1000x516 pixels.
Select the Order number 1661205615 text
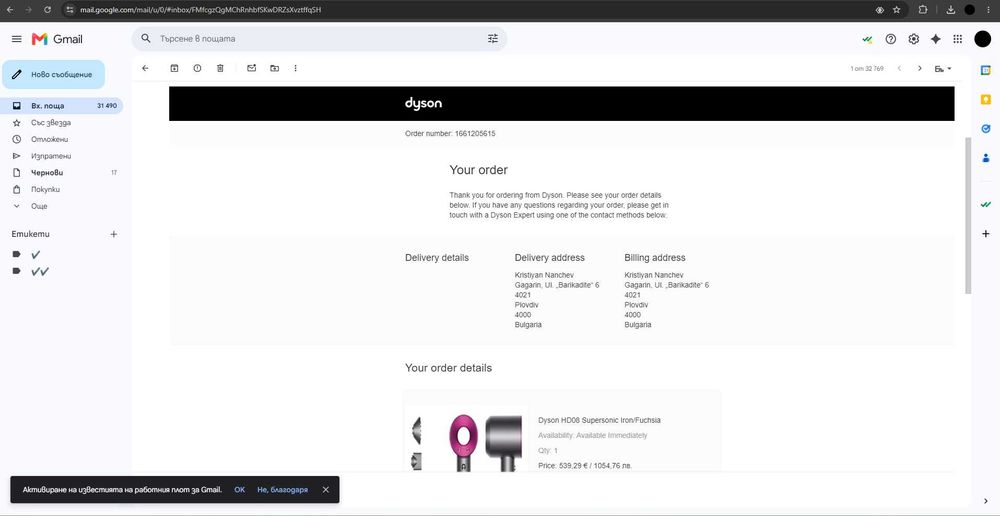pyautogui.click(x=450, y=133)
